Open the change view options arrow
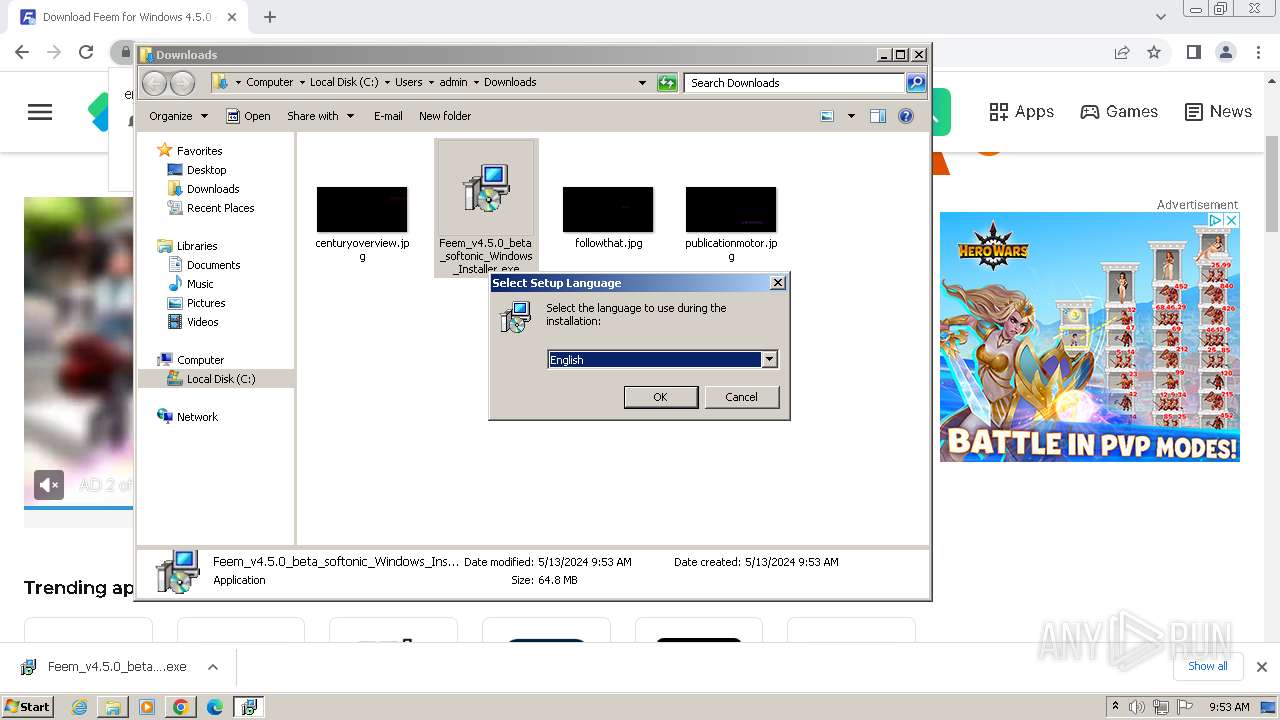The width and height of the screenshot is (1280, 720). (x=851, y=116)
